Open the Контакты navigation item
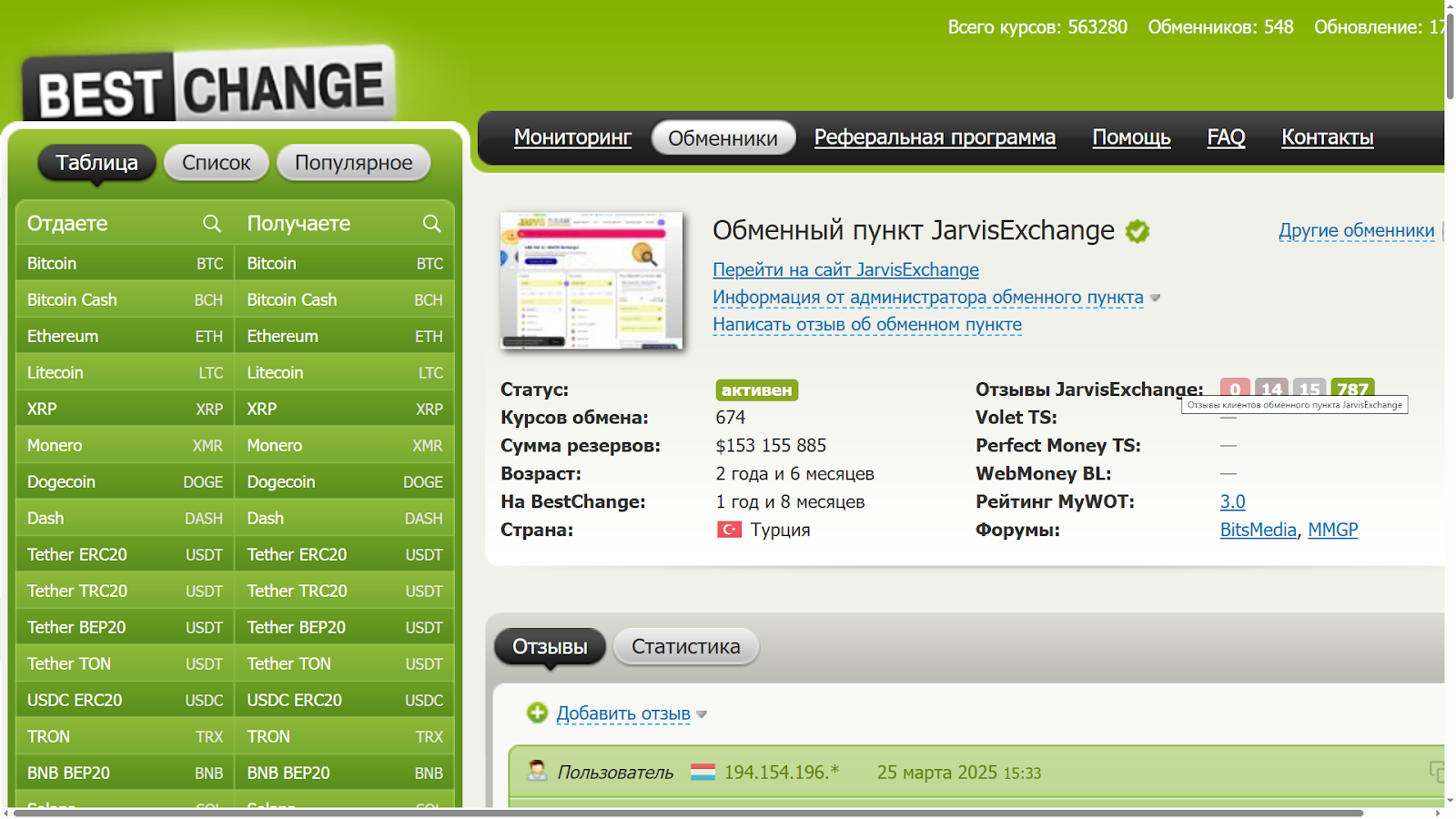 [x=1328, y=137]
